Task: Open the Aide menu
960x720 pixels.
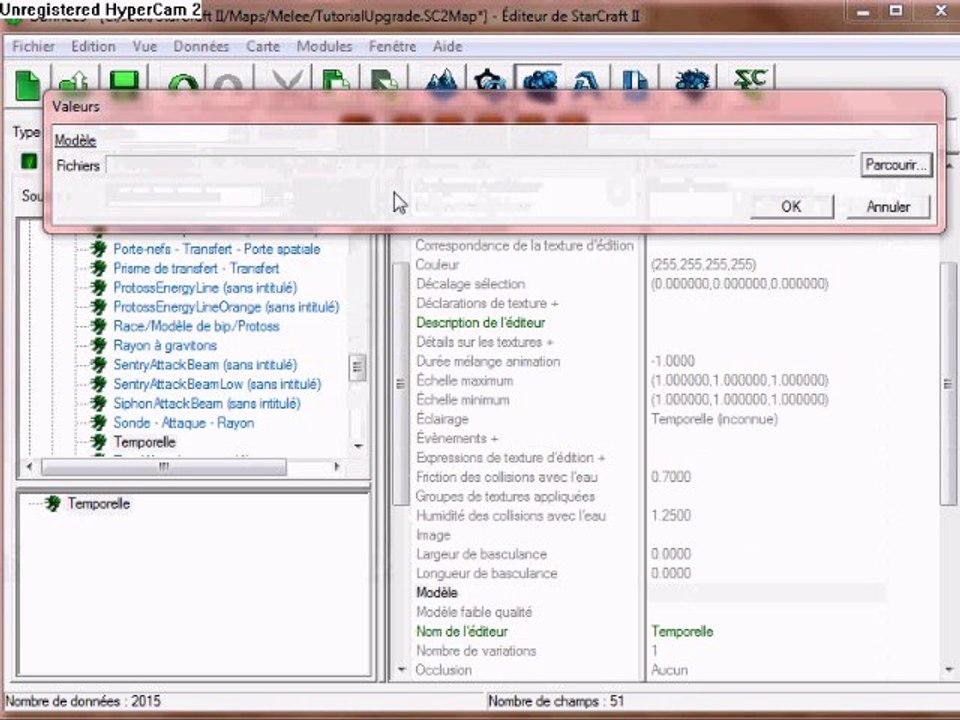Action: click(448, 47)
